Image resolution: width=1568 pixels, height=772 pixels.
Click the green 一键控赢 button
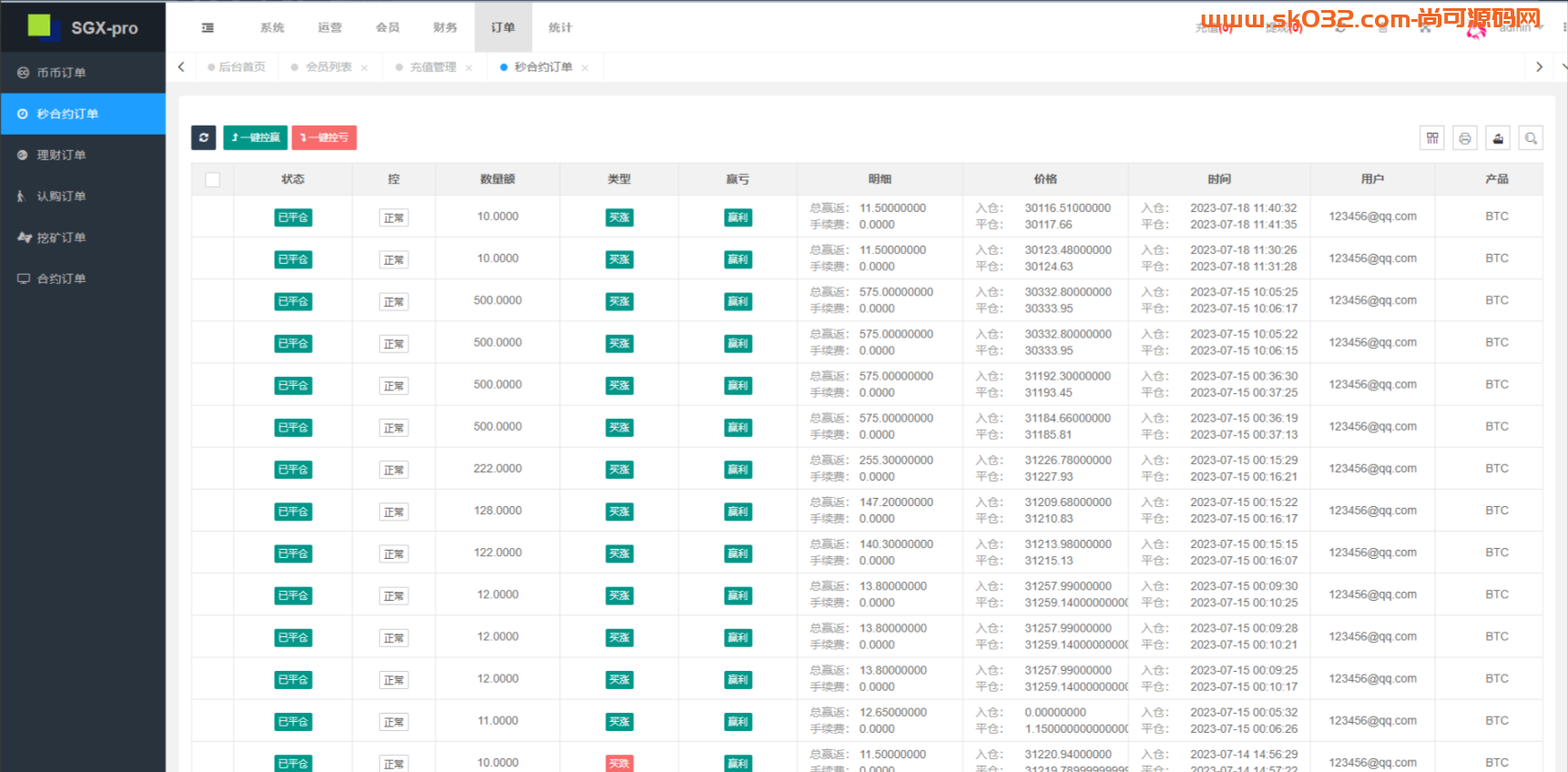255,137
